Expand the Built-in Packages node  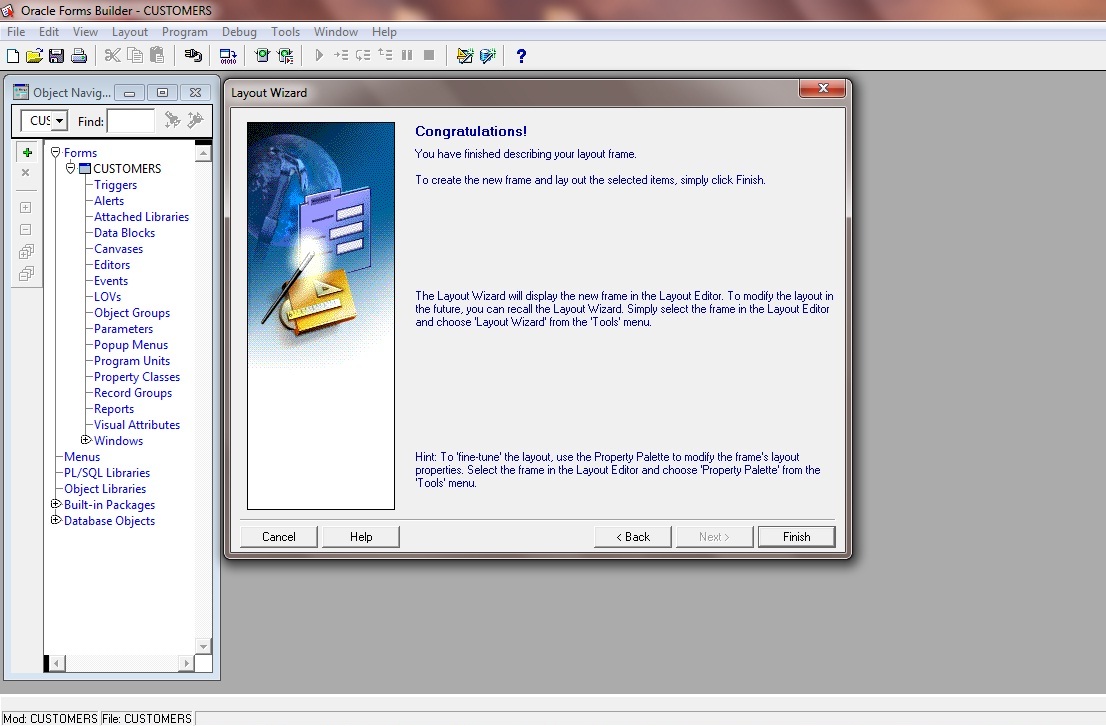[x=56, y=505]
